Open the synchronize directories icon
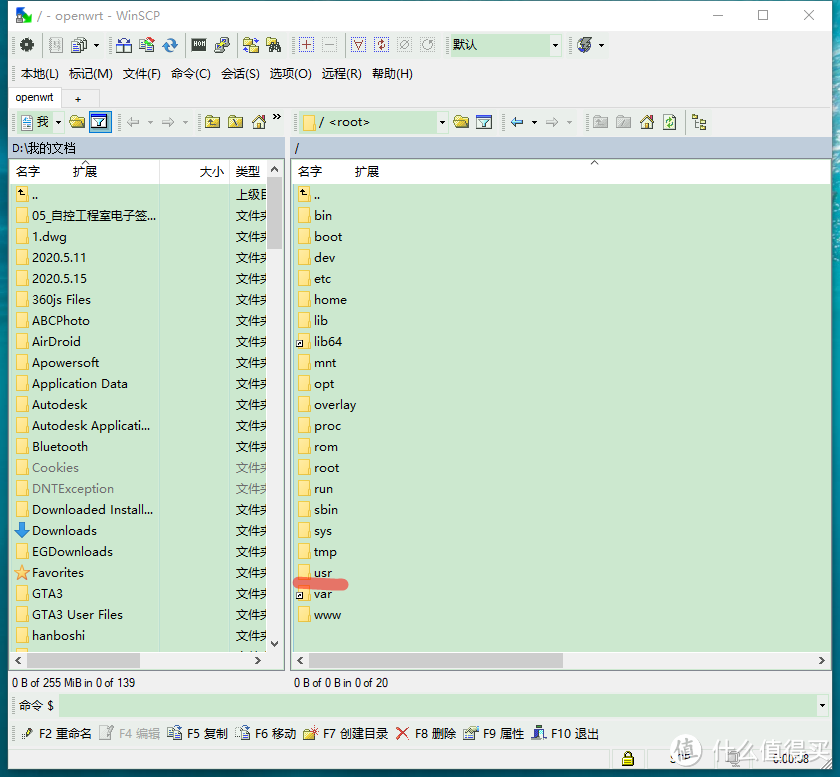Viewport: 840px width, 777px height. [124, 45]
